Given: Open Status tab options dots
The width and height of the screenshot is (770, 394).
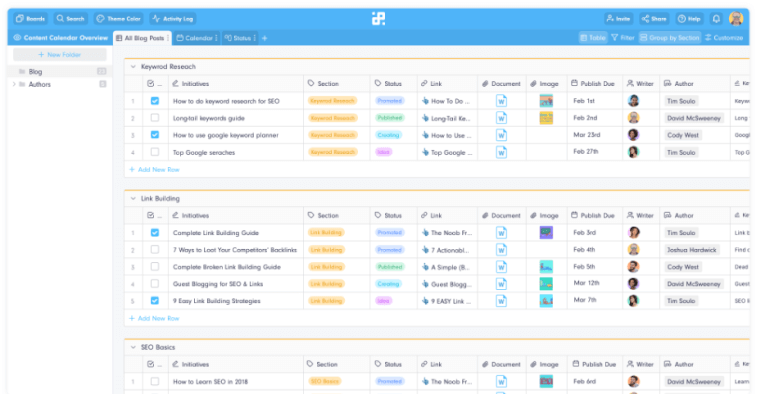Looking at the screenshot, I should point(254,38).
